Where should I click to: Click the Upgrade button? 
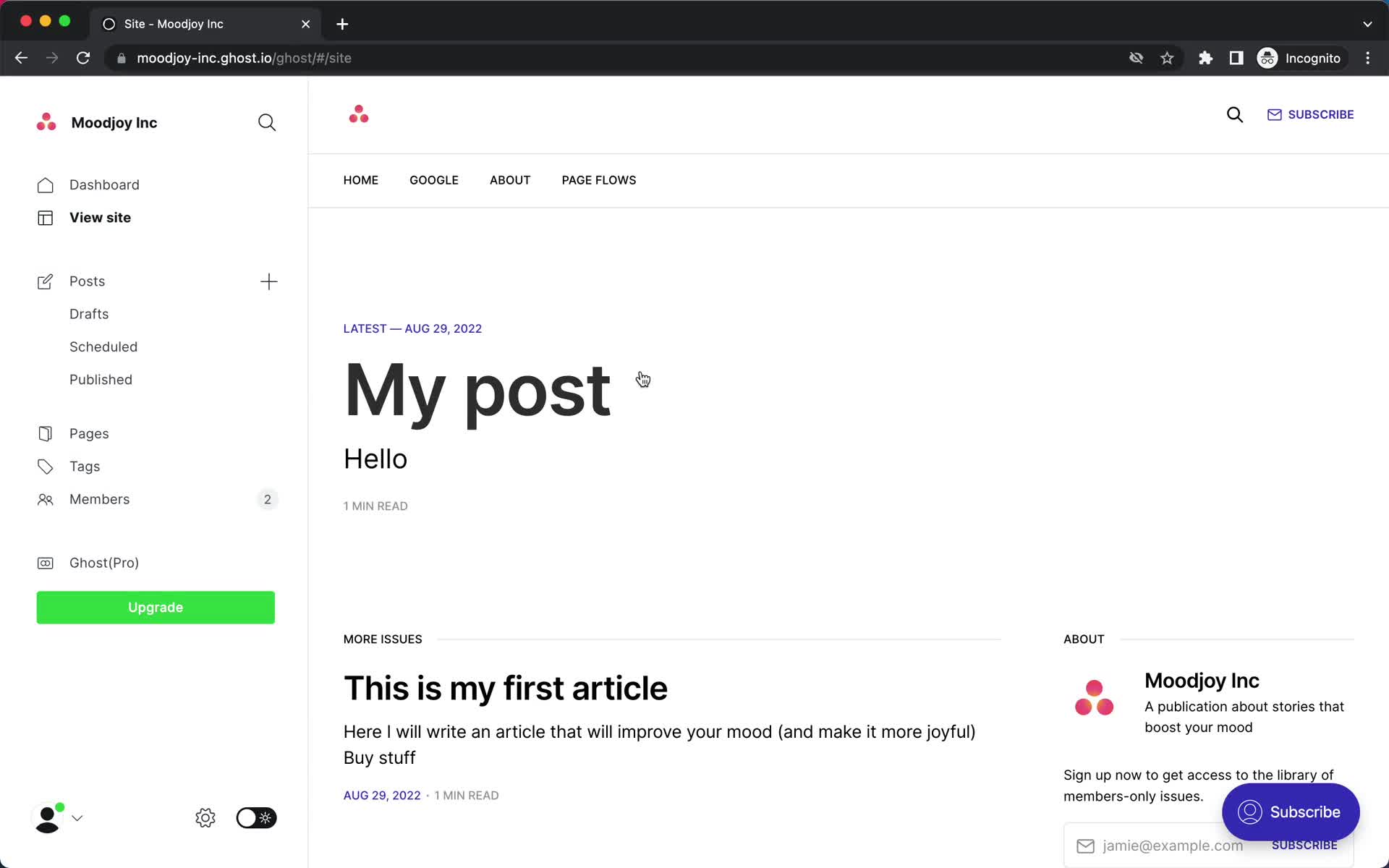point(156,607)
